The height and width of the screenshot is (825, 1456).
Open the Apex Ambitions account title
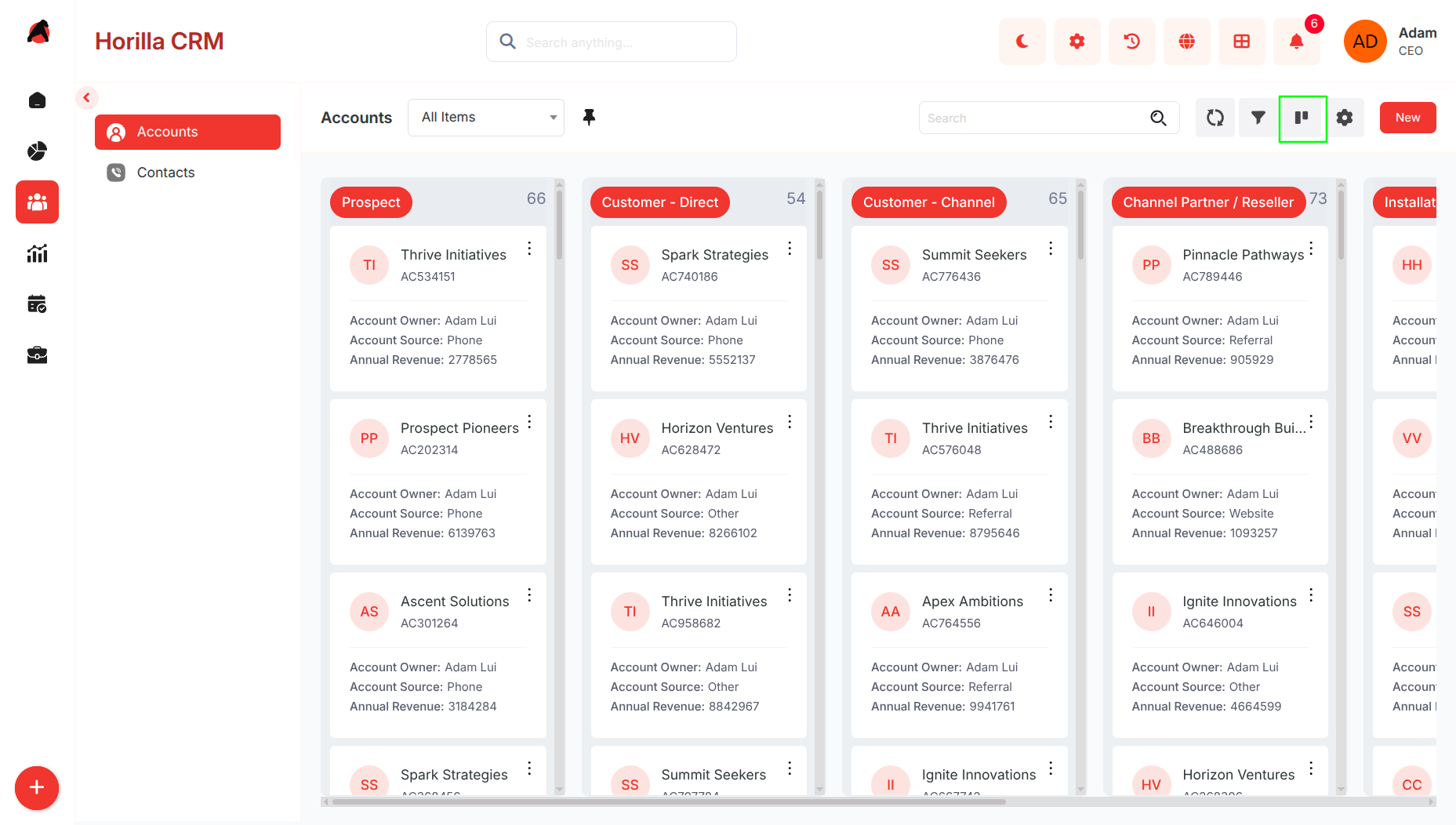point(972,601)
